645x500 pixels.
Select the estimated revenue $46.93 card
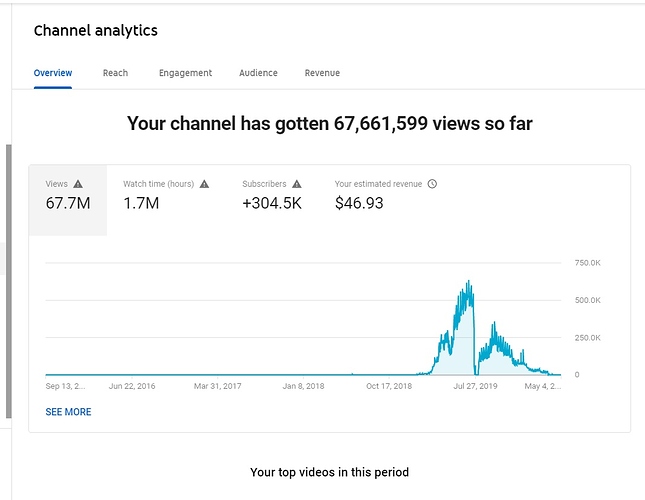tap(385, 200)
